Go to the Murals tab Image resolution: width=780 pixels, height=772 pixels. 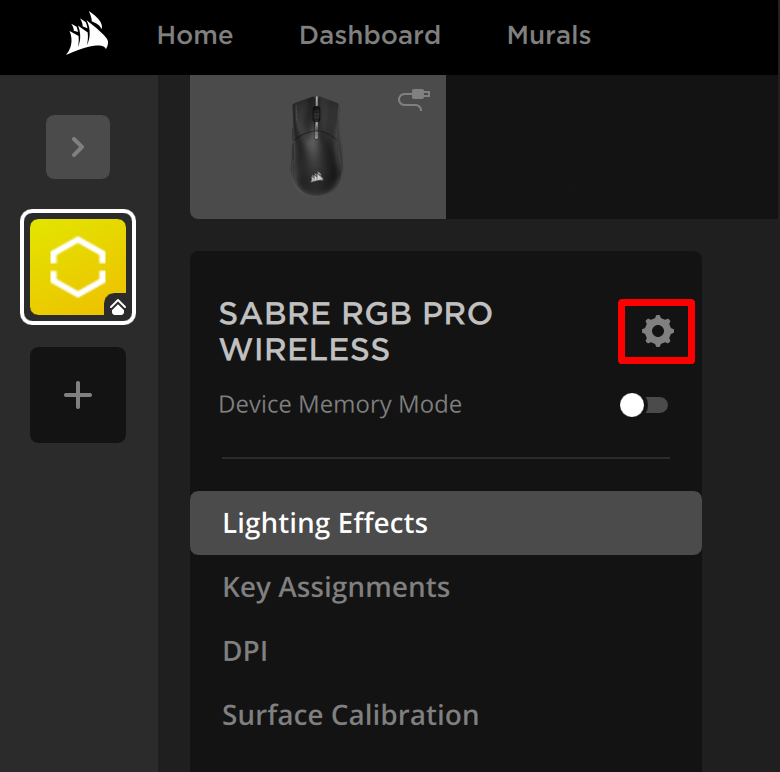click(549, 35)
